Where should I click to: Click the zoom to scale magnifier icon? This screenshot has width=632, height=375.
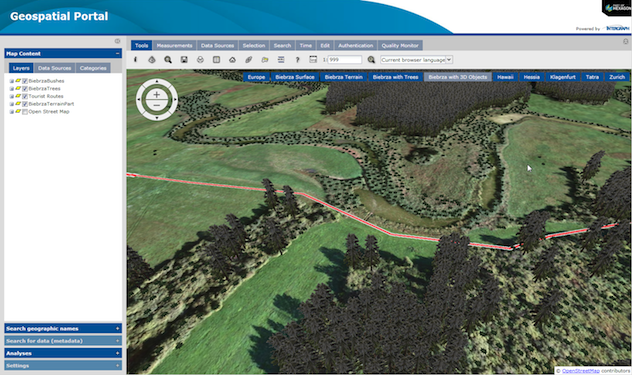371,60
